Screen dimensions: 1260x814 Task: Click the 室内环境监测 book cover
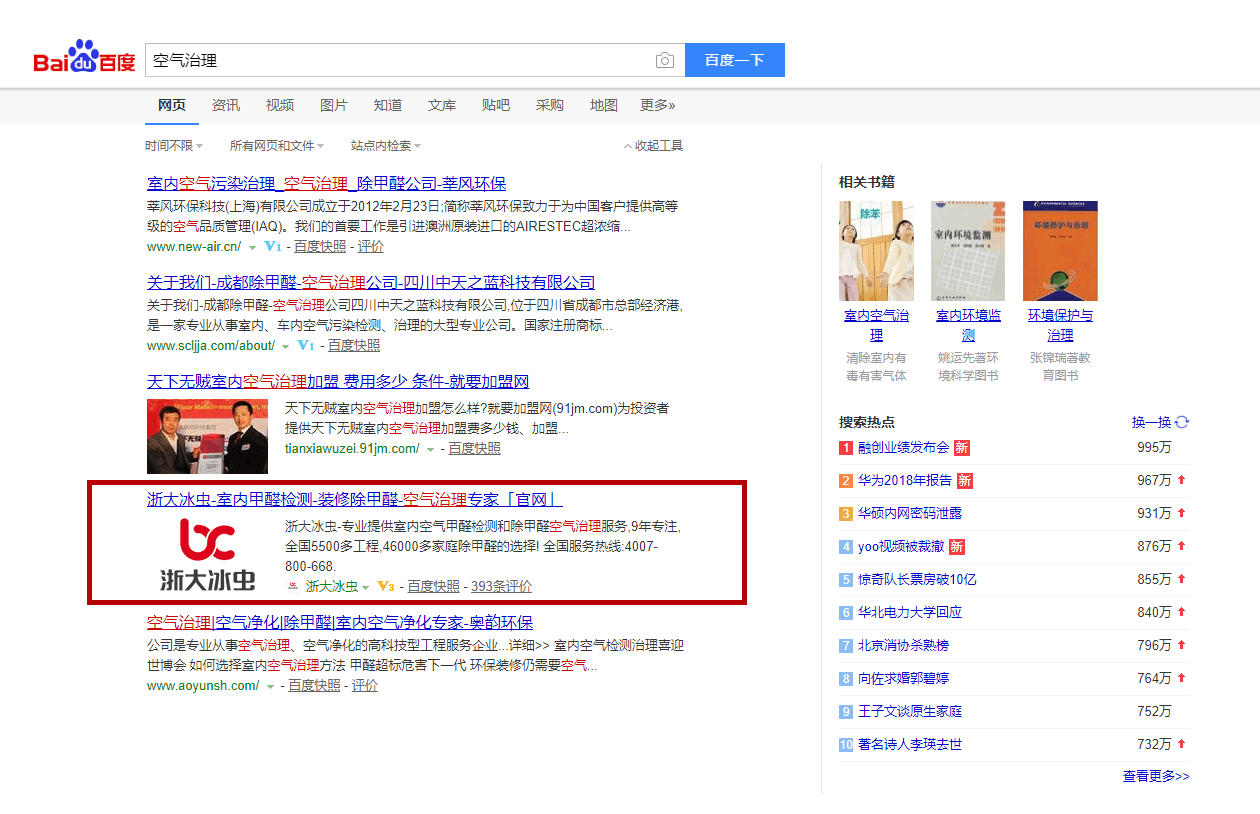click(968, 251)
